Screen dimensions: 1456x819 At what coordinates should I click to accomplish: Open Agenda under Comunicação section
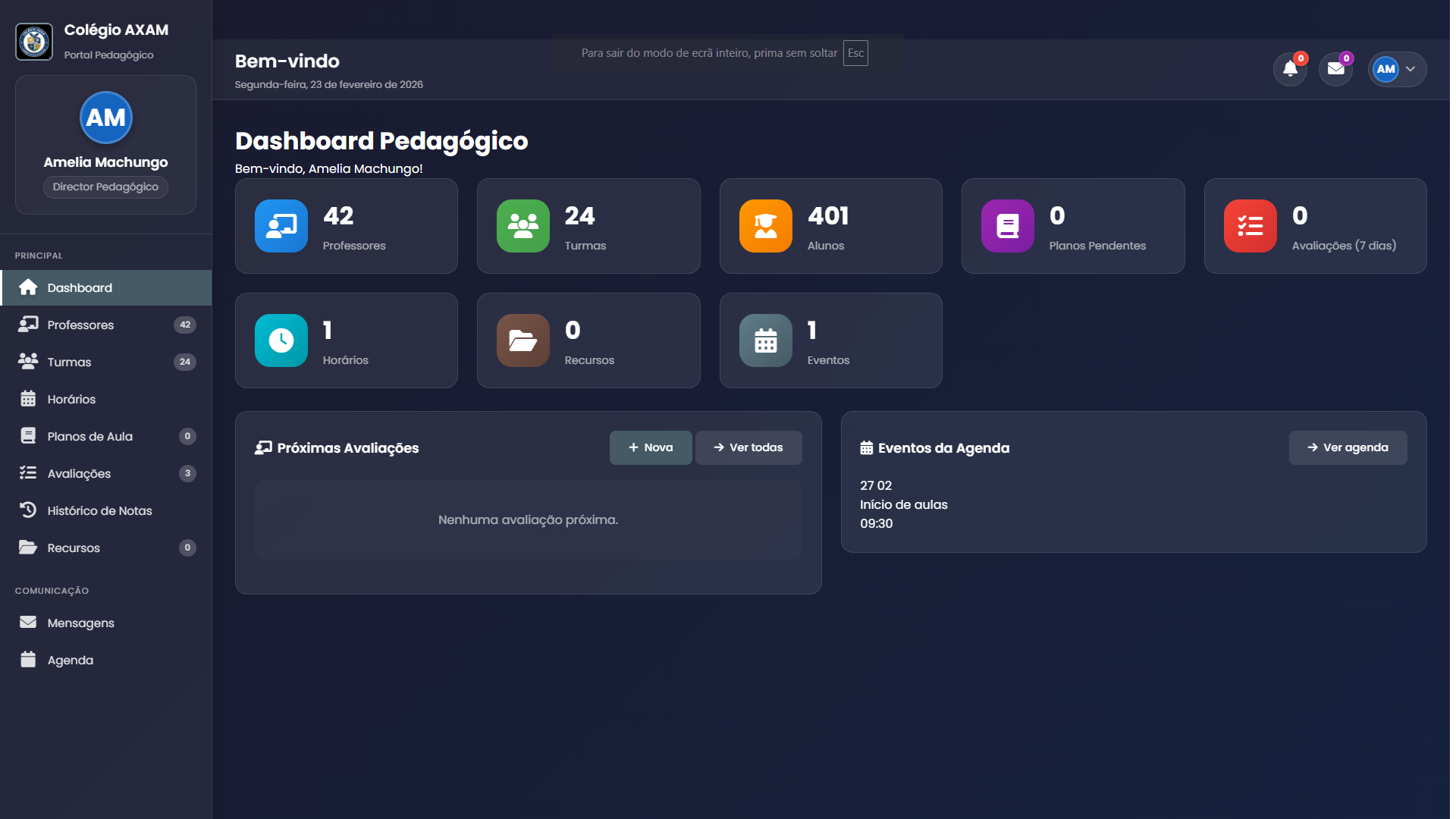point(70,660)
